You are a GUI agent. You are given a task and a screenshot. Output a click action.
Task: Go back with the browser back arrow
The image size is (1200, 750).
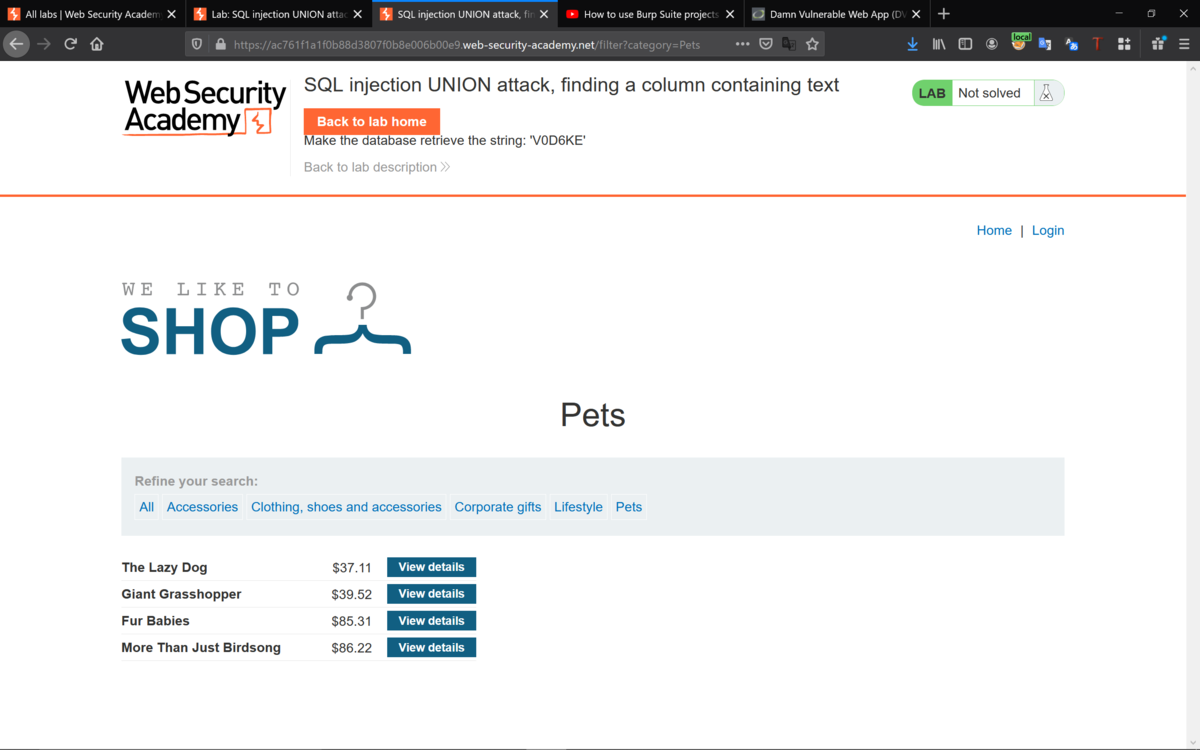tap(16, 44)
